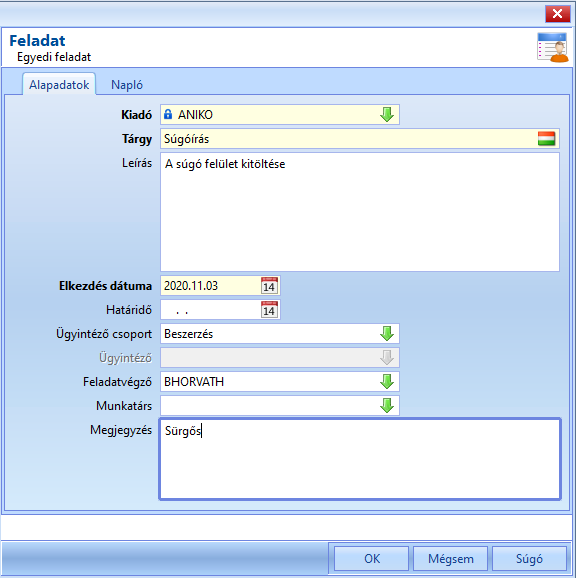
Task: Cancel with the Mégsem button
Action: pyautogui.click(x=450, y=558)
